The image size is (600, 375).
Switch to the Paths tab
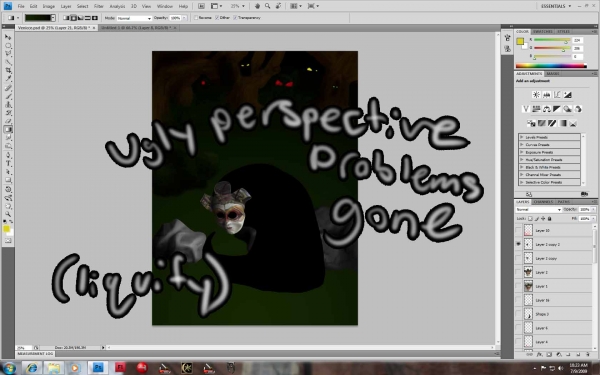[563, 202]
